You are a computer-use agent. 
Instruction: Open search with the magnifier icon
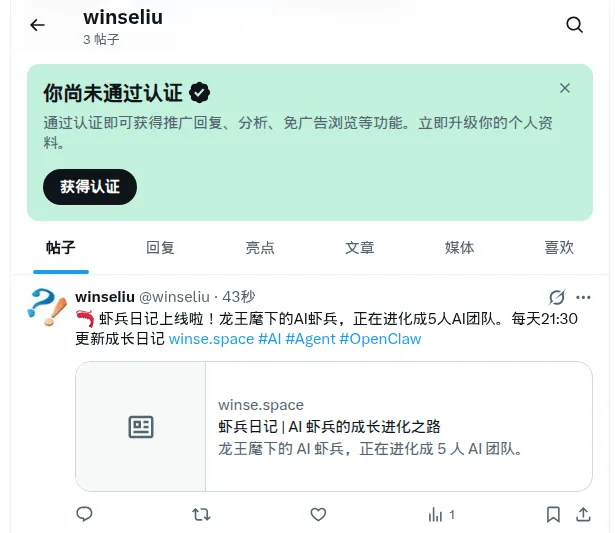point(574,25)
